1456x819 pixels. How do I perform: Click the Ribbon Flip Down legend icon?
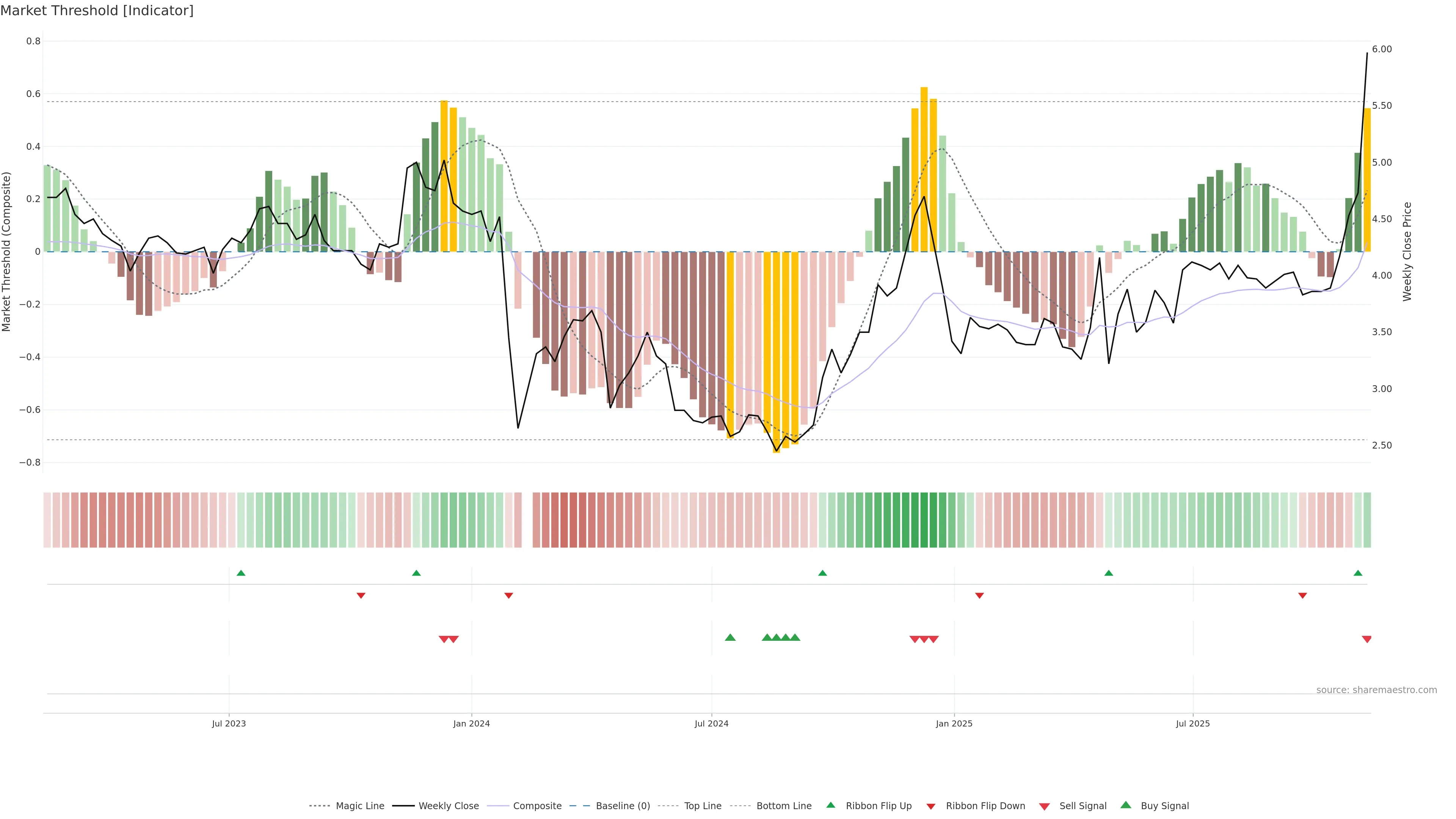point(931,806)
